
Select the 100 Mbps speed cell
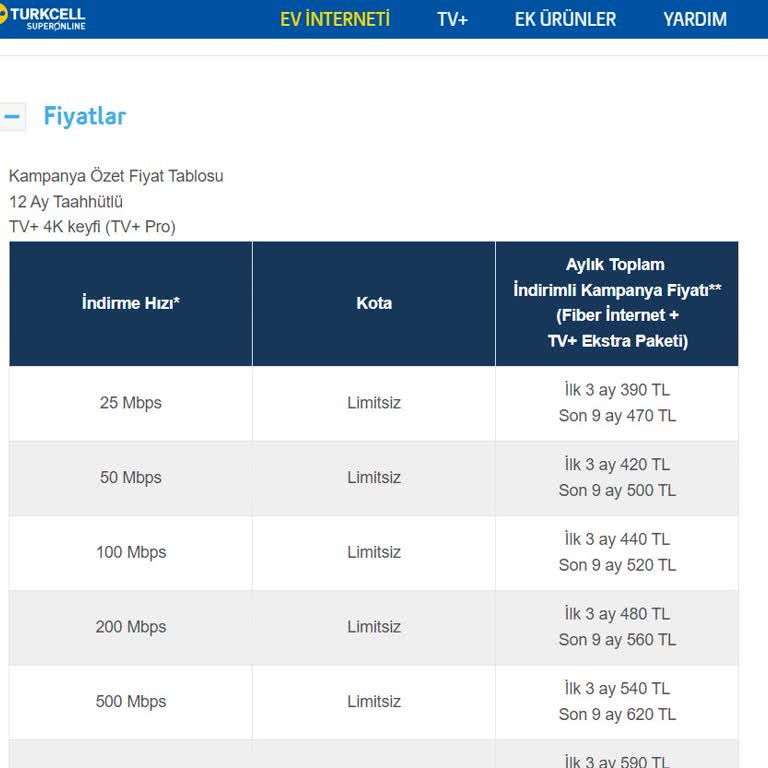130,552
